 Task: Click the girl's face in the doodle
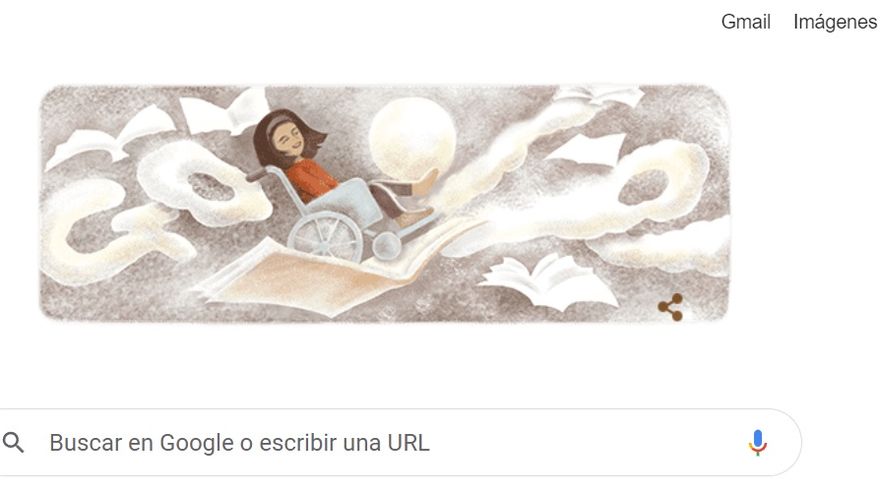pos(289,140)
